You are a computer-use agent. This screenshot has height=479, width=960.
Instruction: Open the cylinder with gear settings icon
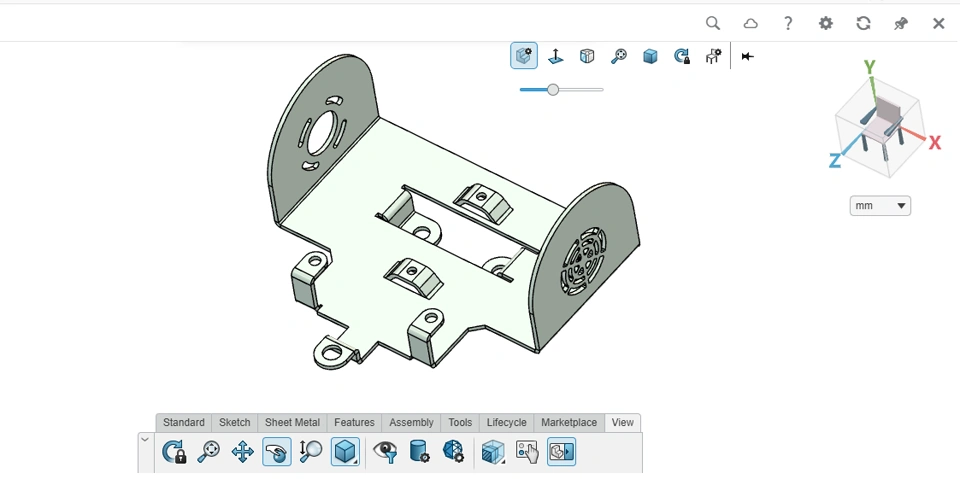419,452
